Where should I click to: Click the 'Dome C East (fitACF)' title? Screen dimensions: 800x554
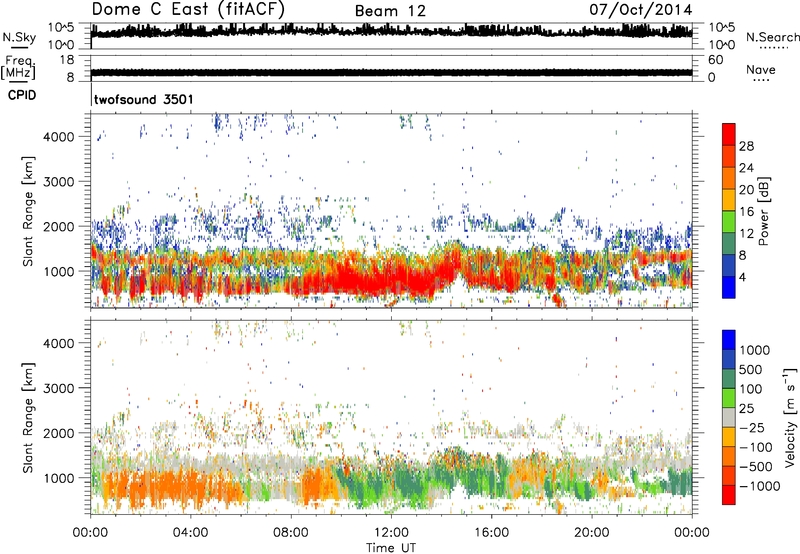coord(188,10)
